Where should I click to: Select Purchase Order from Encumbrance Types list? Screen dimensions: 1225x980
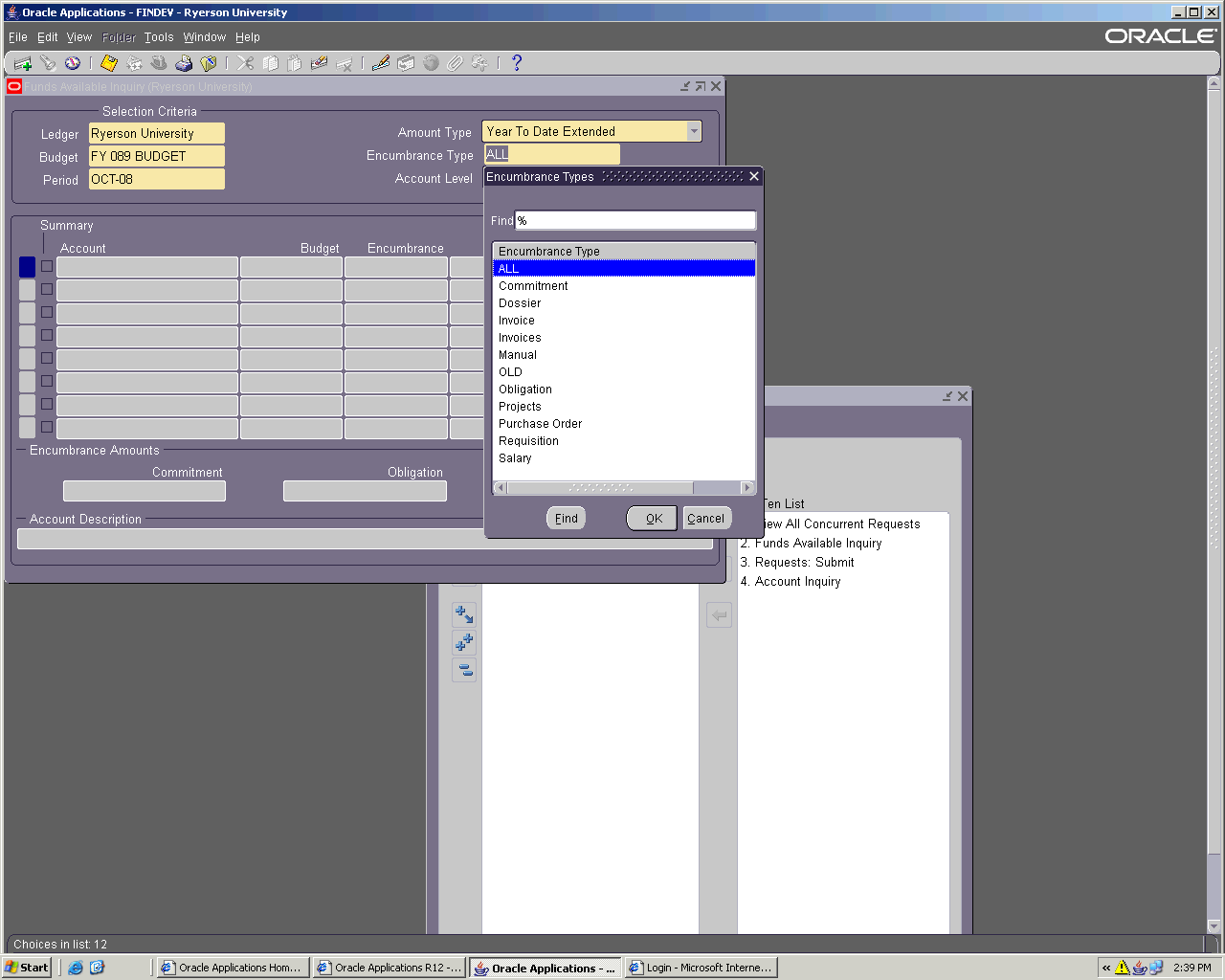540,424
